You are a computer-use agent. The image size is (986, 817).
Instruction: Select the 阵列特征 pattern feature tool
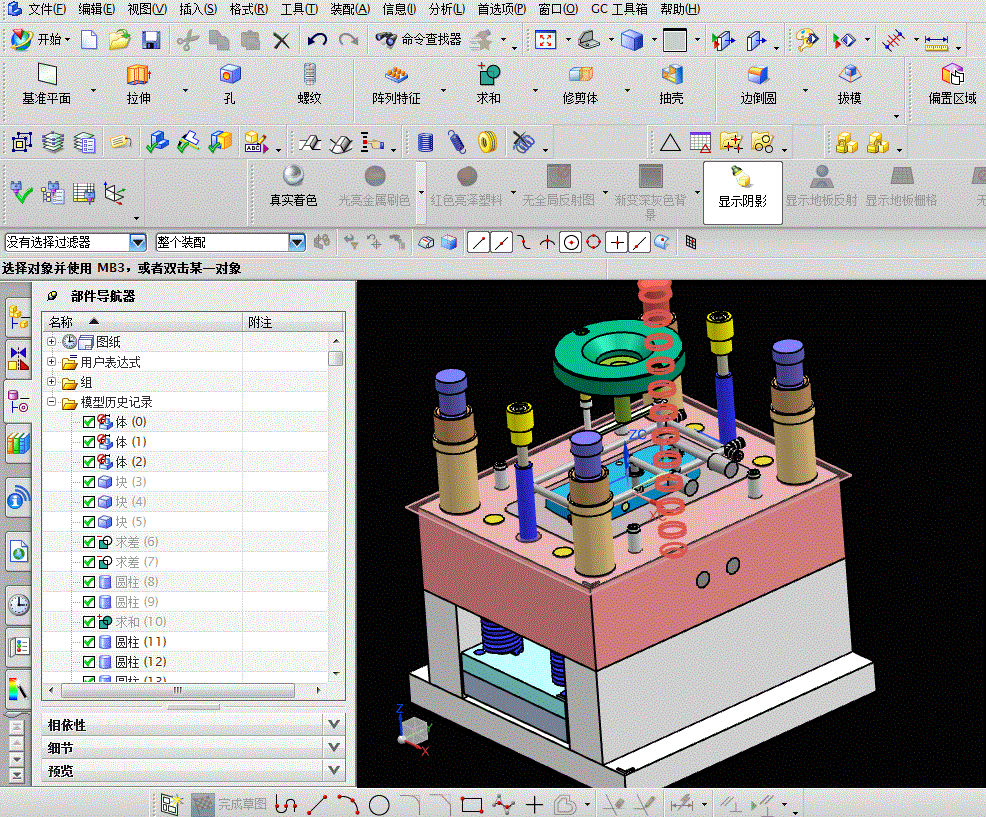[396, 84]
